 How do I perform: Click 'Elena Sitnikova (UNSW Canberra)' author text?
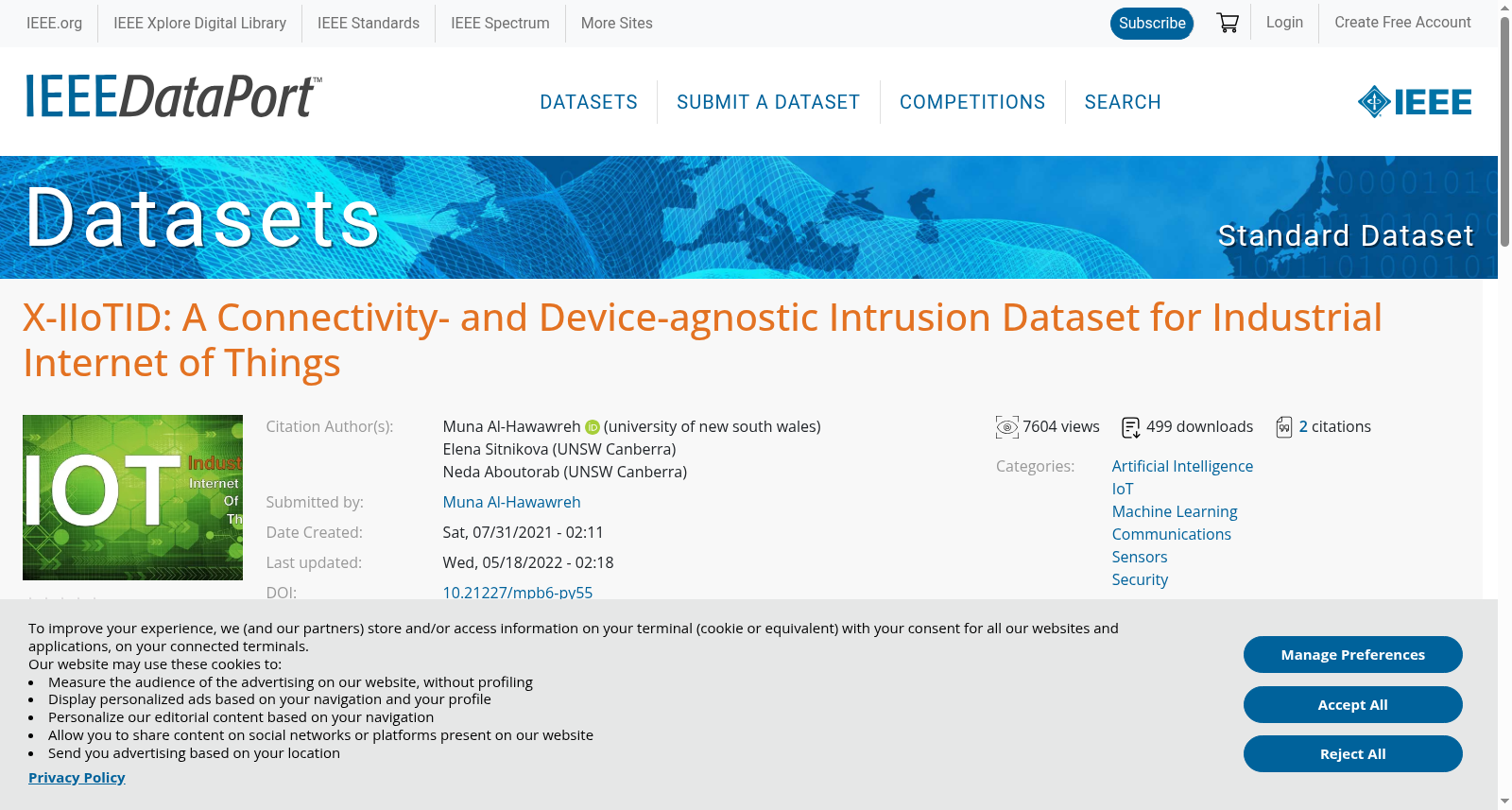559,450
